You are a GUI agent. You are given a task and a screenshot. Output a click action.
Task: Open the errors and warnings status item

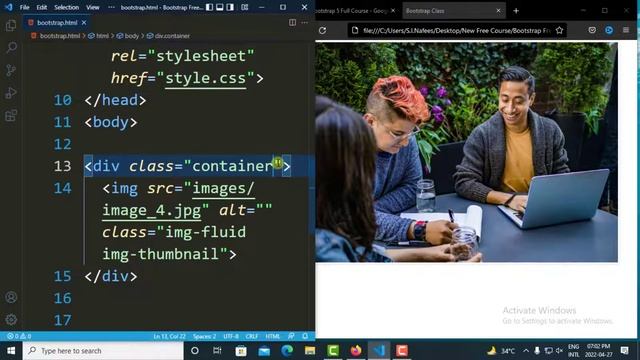pos(19,336)
